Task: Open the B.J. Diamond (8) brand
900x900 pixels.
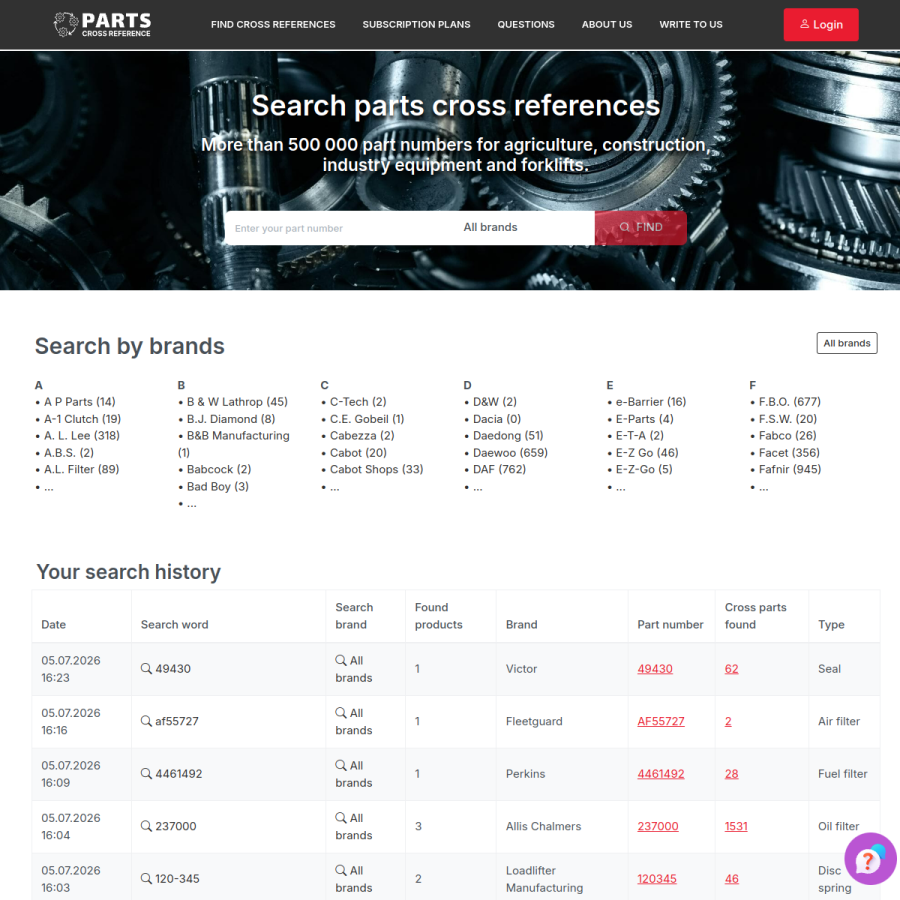Action: tap(231, 419)
